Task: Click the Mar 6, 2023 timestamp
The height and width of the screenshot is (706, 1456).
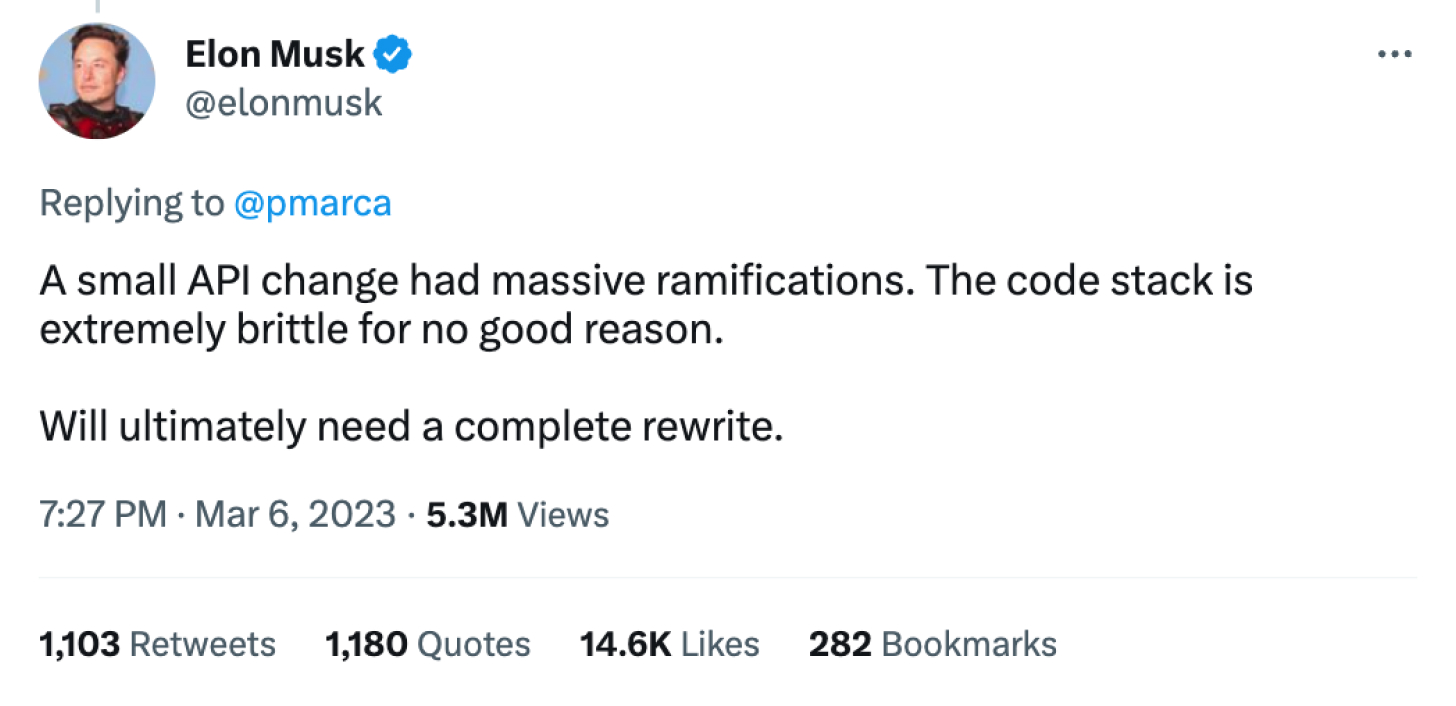Action: pos(292,515)
